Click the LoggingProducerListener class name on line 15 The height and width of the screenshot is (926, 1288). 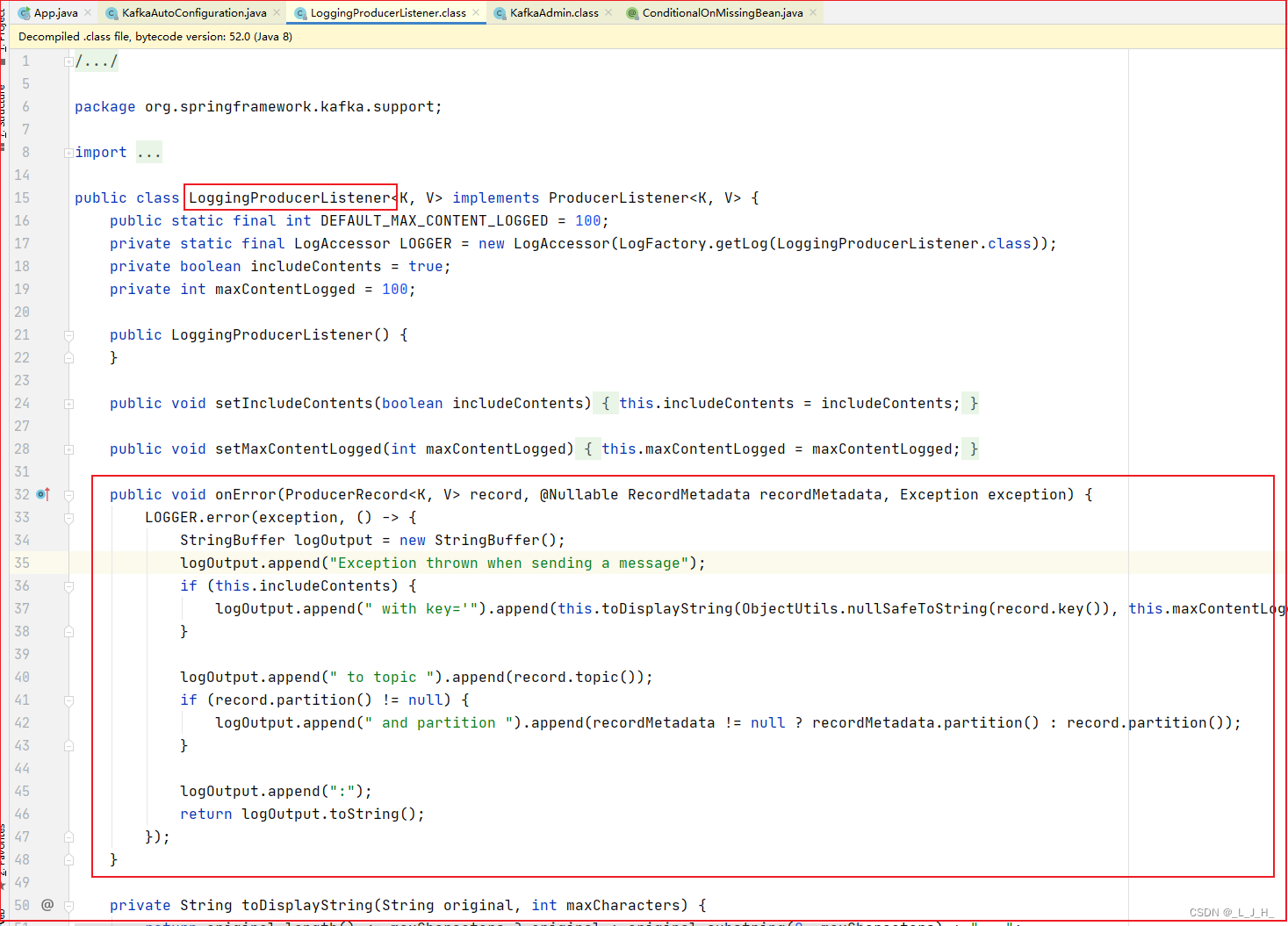(x=290, y=198)
